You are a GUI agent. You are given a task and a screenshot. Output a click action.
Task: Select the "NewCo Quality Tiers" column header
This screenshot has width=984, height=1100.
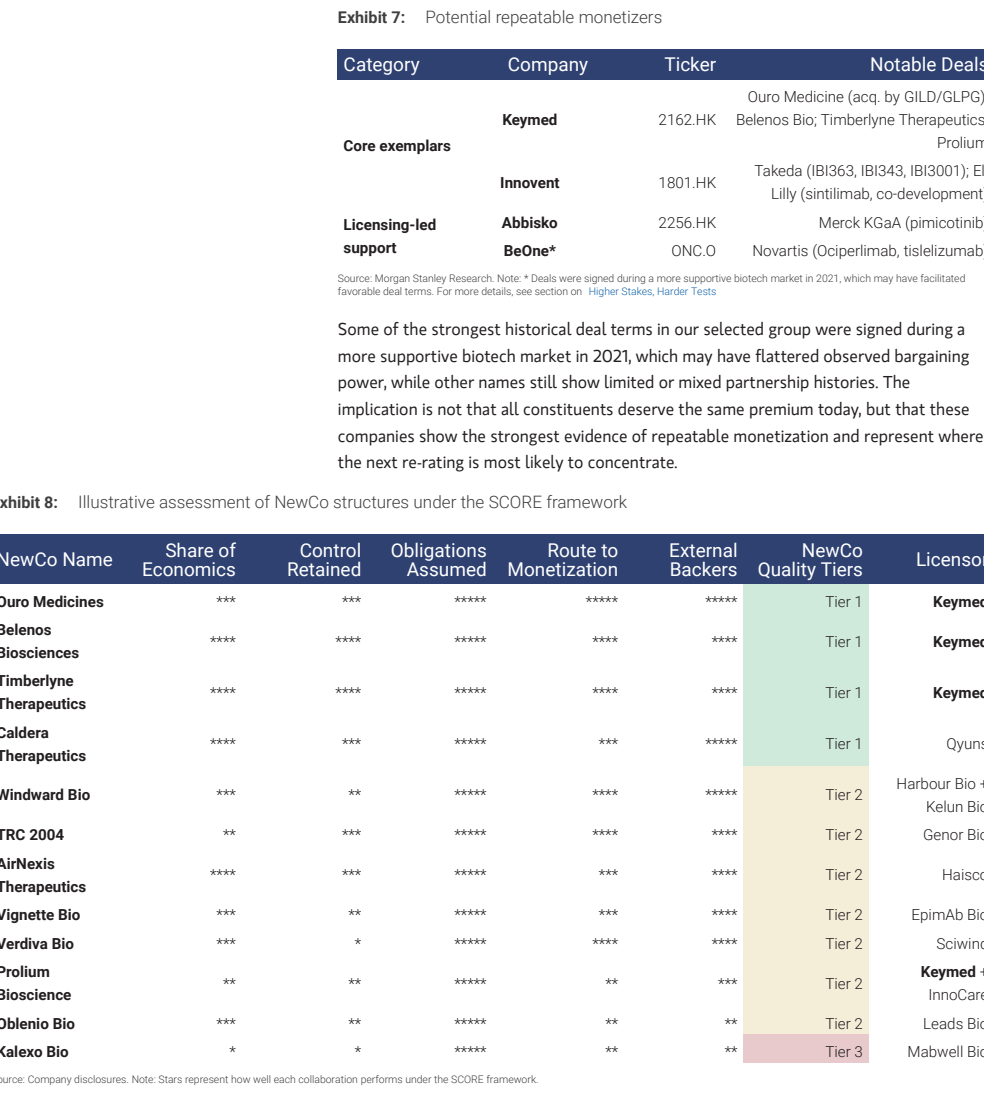tap(810, 560)
